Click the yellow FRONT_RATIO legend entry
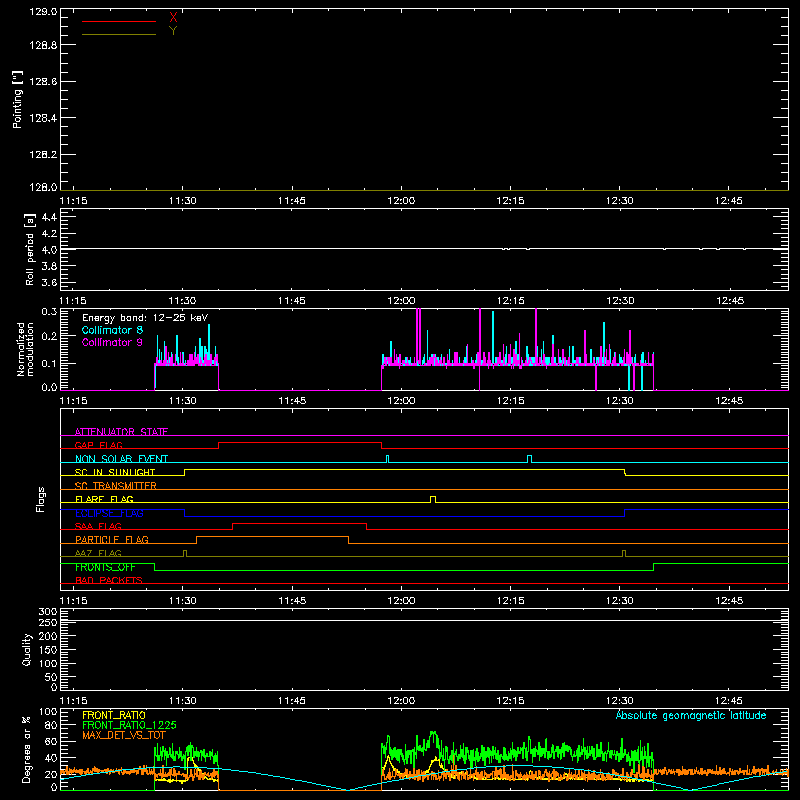Viewport: 800px width, 800px height. 114,715
